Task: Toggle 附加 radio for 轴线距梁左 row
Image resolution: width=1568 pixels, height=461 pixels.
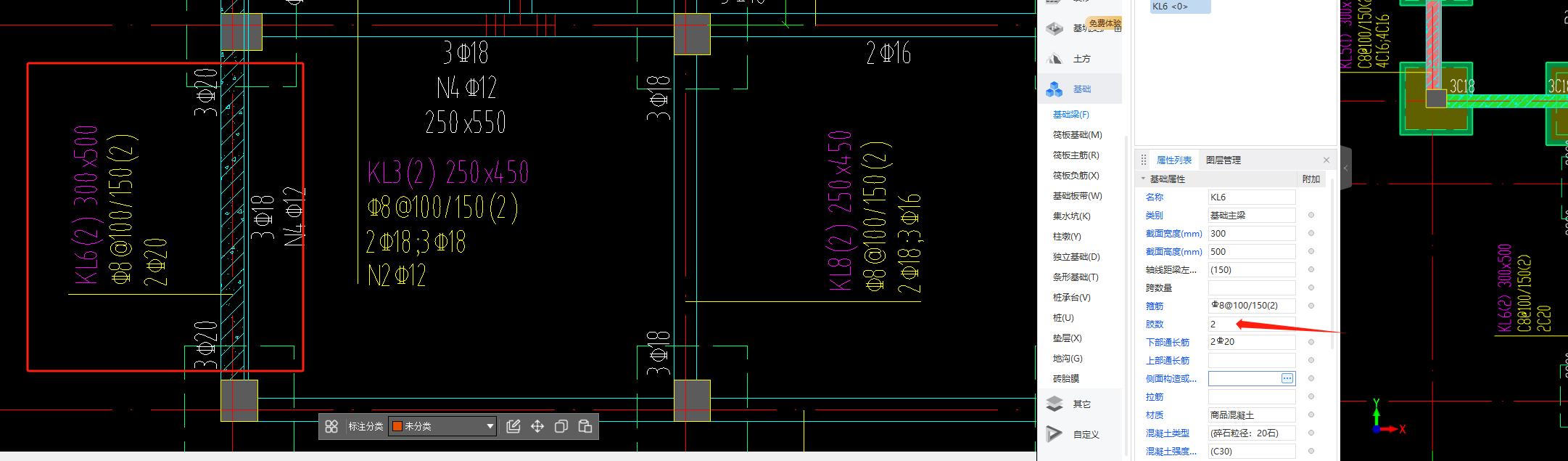Action: coord(1311,270)
